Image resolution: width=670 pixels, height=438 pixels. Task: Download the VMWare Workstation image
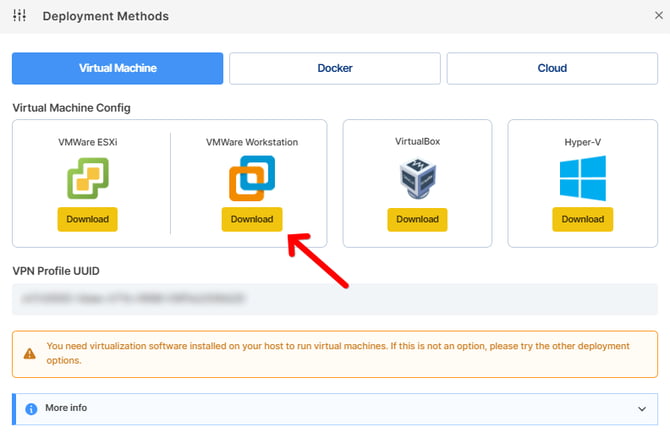point(252,219)
